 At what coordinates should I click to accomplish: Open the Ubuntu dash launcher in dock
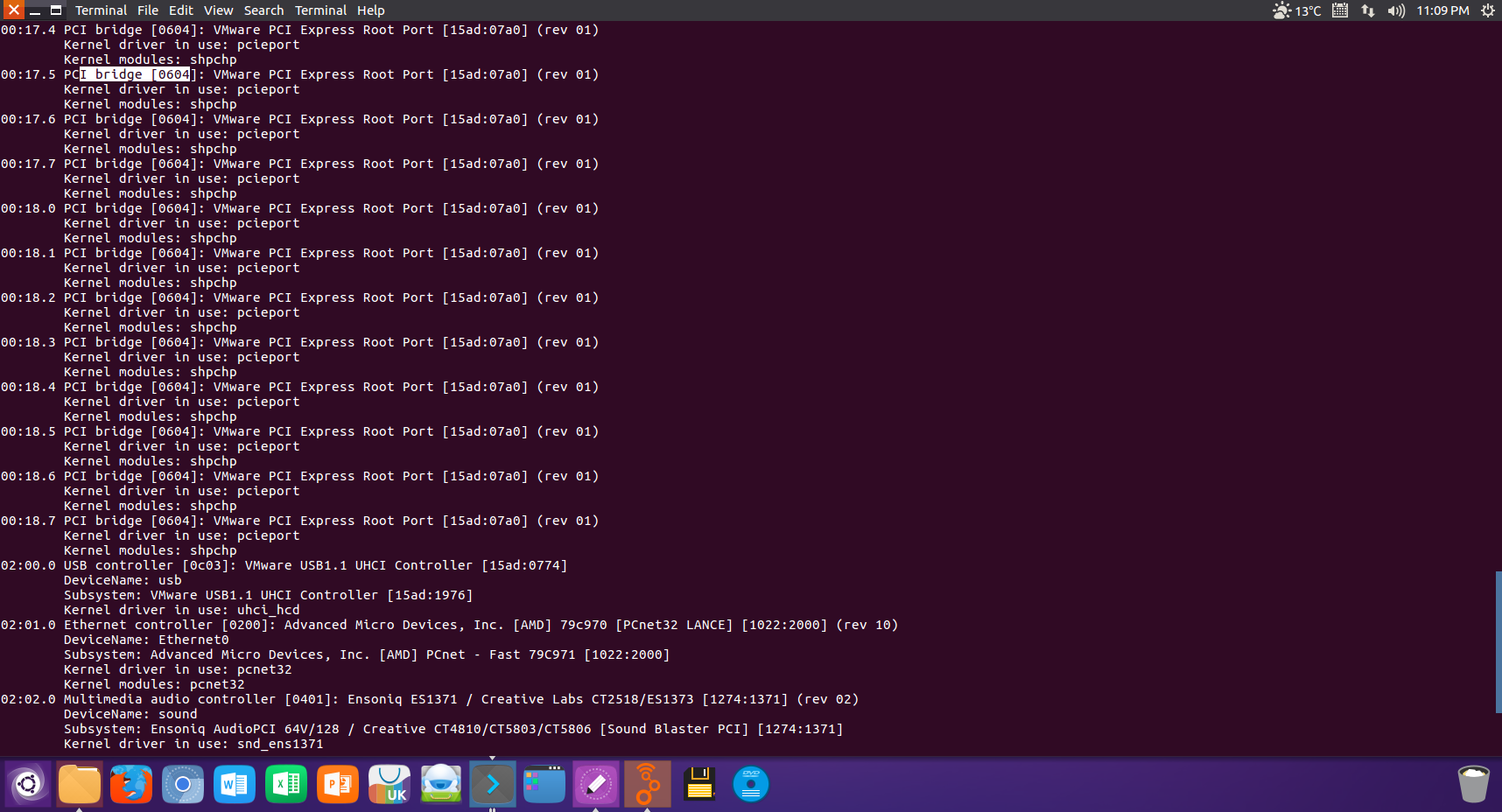coord(28,784)
